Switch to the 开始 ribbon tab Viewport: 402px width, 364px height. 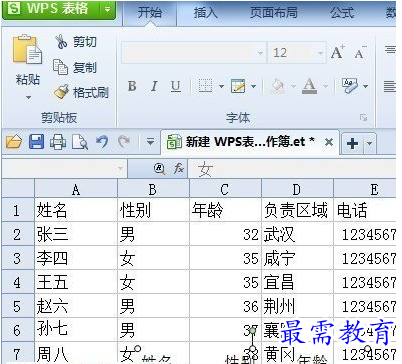point(150,13)
